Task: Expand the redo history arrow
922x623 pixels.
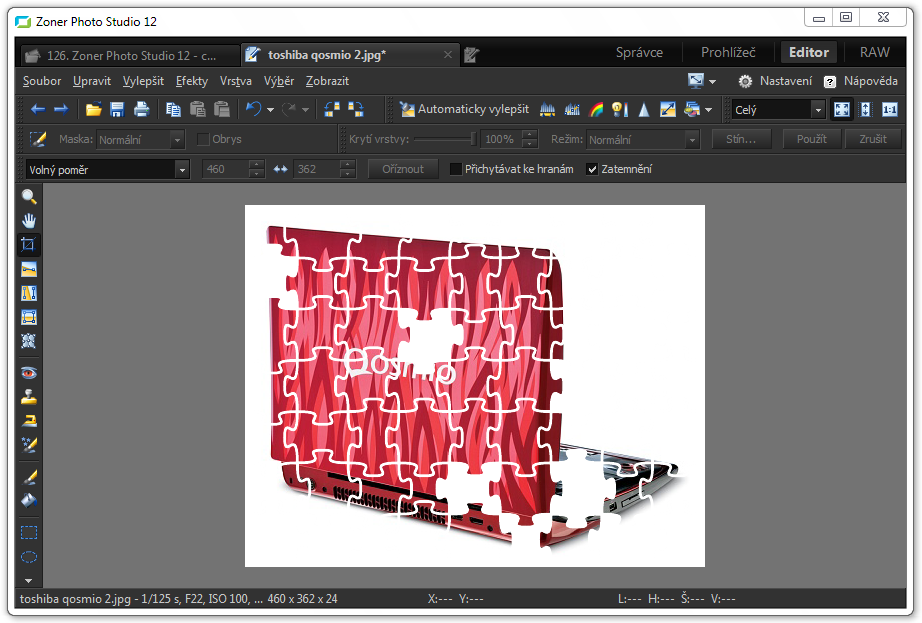Action: point(305,110)
